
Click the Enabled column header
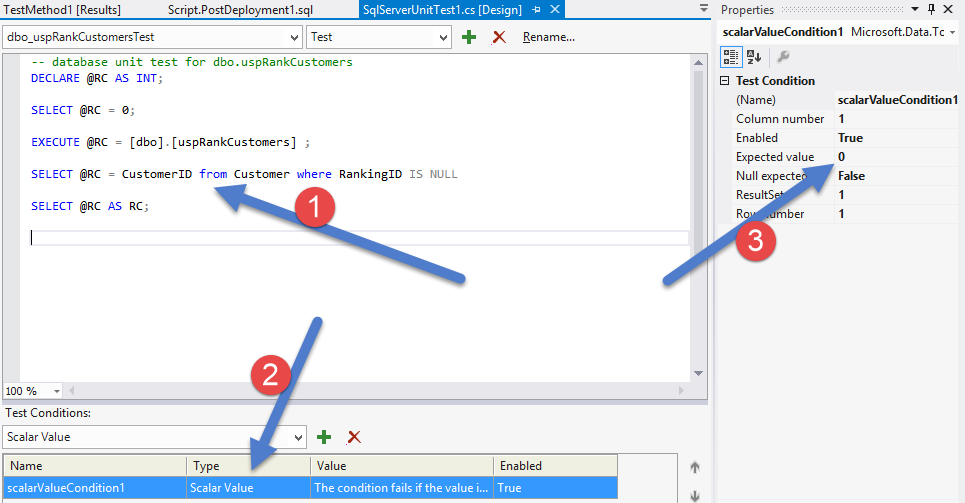(x=555, y=466)
